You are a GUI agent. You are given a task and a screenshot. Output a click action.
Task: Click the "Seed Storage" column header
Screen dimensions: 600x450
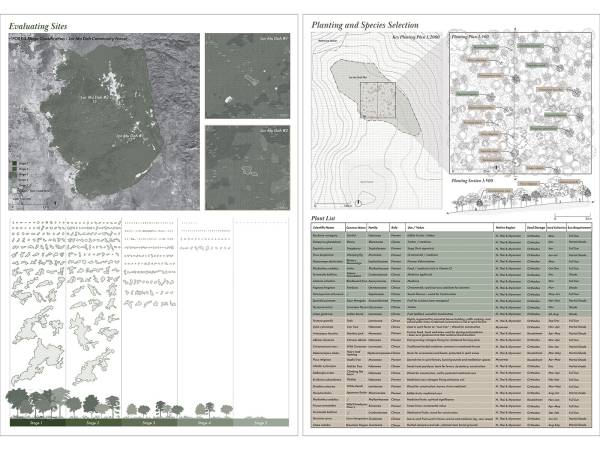pyautogui.click(x=536, y=227)
